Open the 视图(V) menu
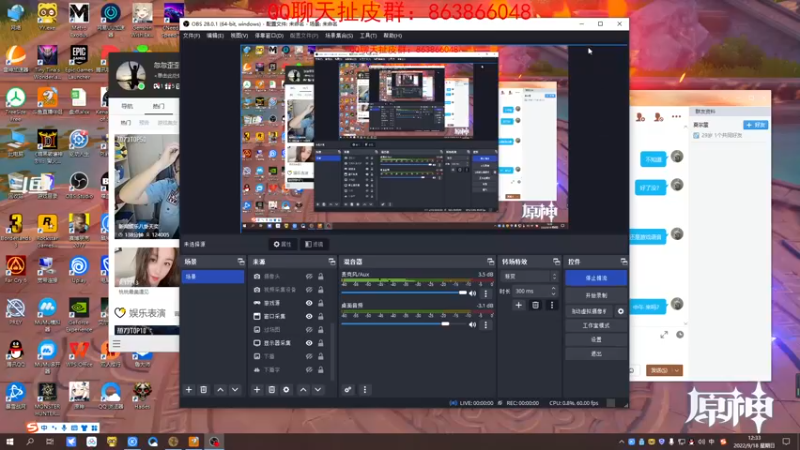Screen dimensions: 800x450 pyautogui.click(x=239, y=36)
